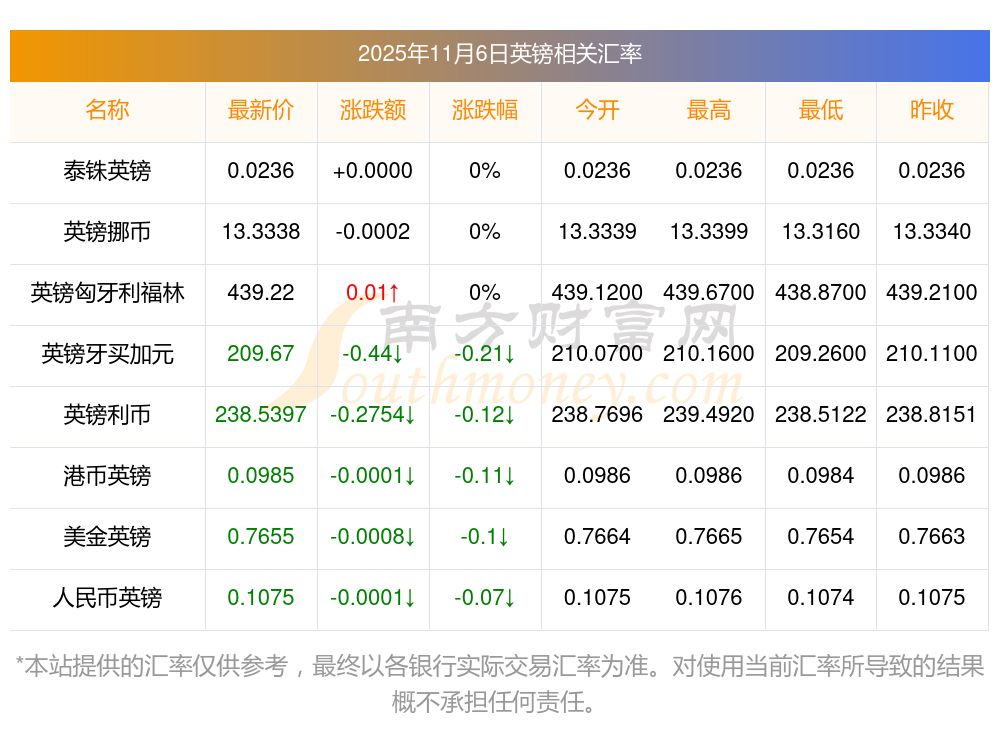Click the title 2025年11月6日英镑相关汇率
Screen dimensions: 1000x733
(499, 54)
